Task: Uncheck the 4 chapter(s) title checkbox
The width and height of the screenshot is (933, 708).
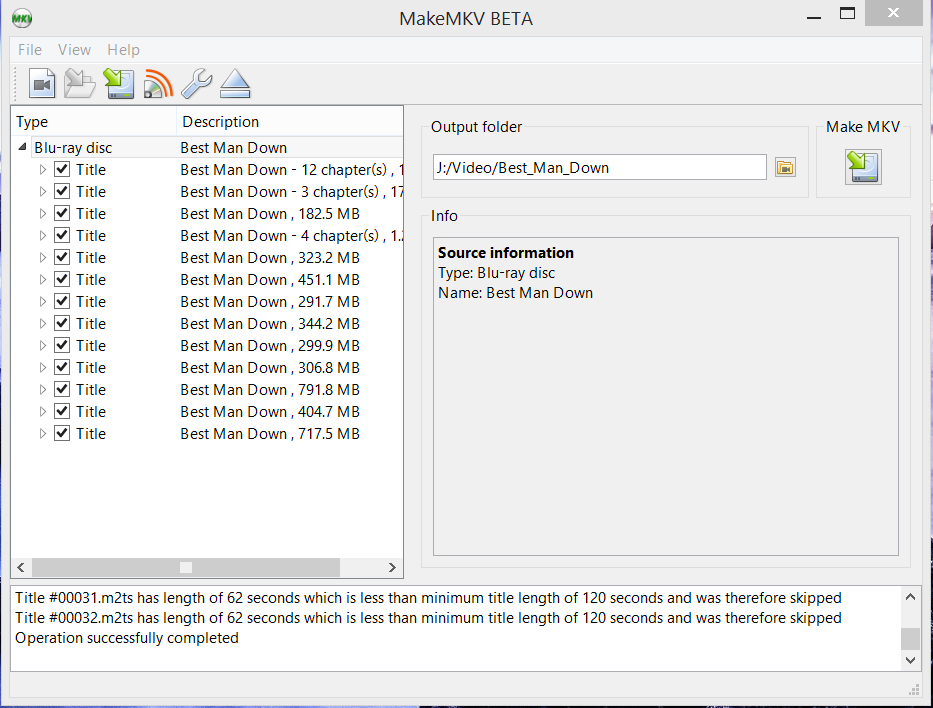Action: [x=62, y=236]
